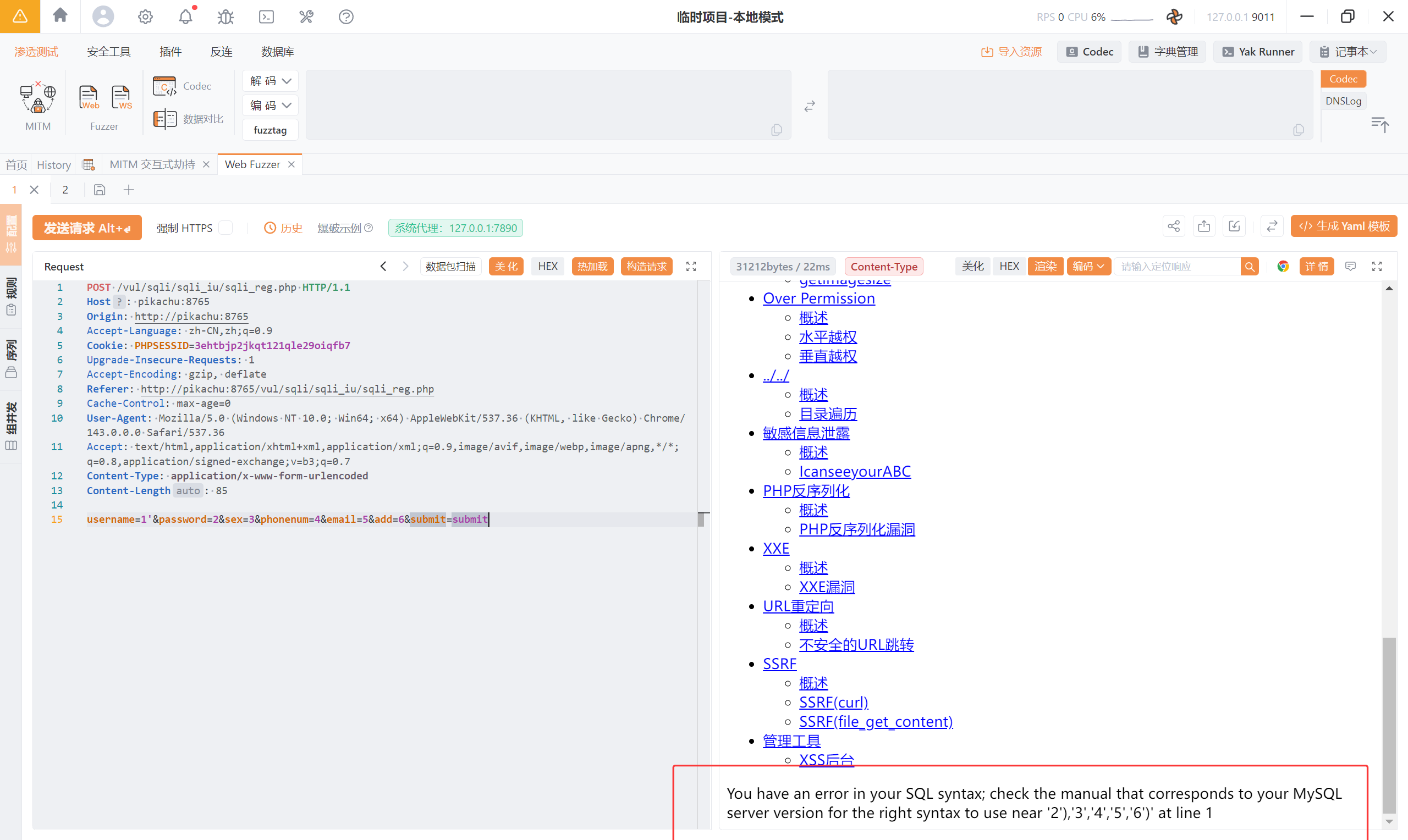Toggle the 强制 HTTPS checkbox
Viewport: 1408px width, 840px height.
pyautogui.click(x=226, y=228)
